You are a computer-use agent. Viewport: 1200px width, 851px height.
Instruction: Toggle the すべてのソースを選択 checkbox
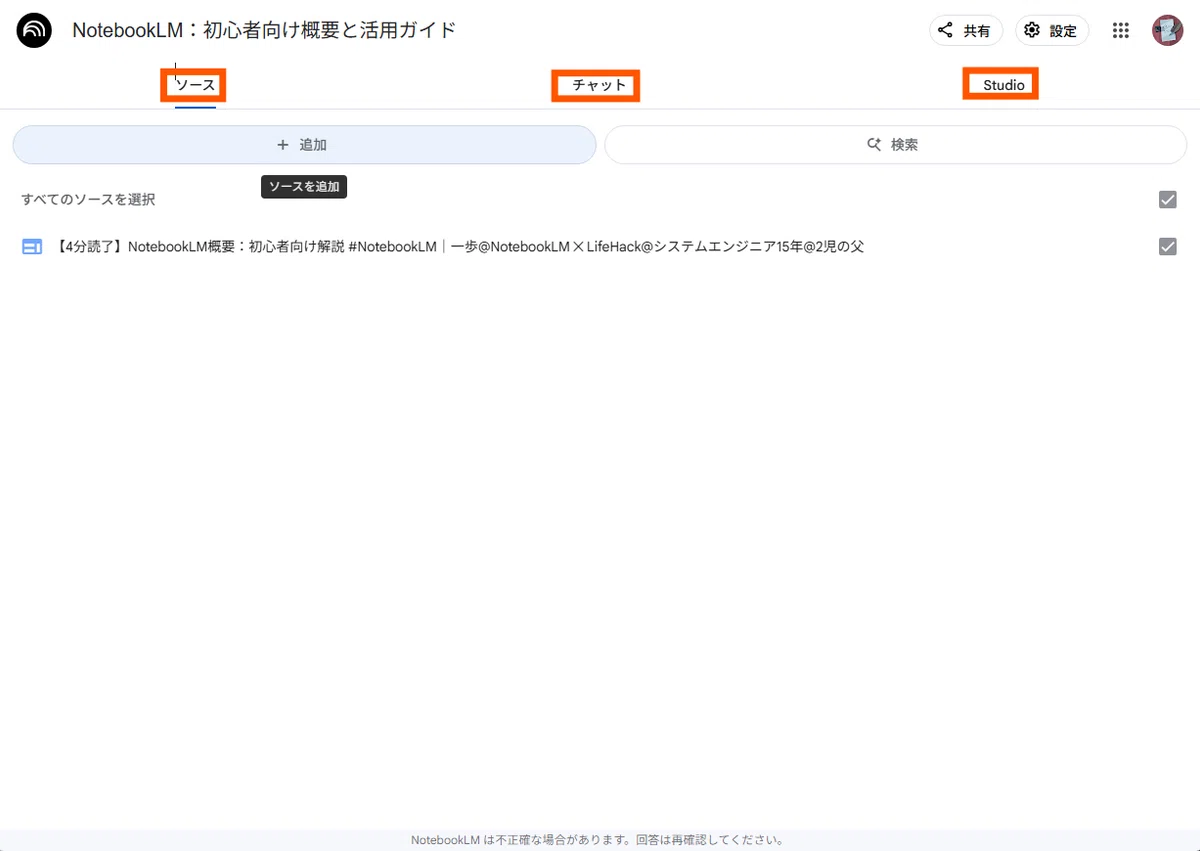[1167, 200]
